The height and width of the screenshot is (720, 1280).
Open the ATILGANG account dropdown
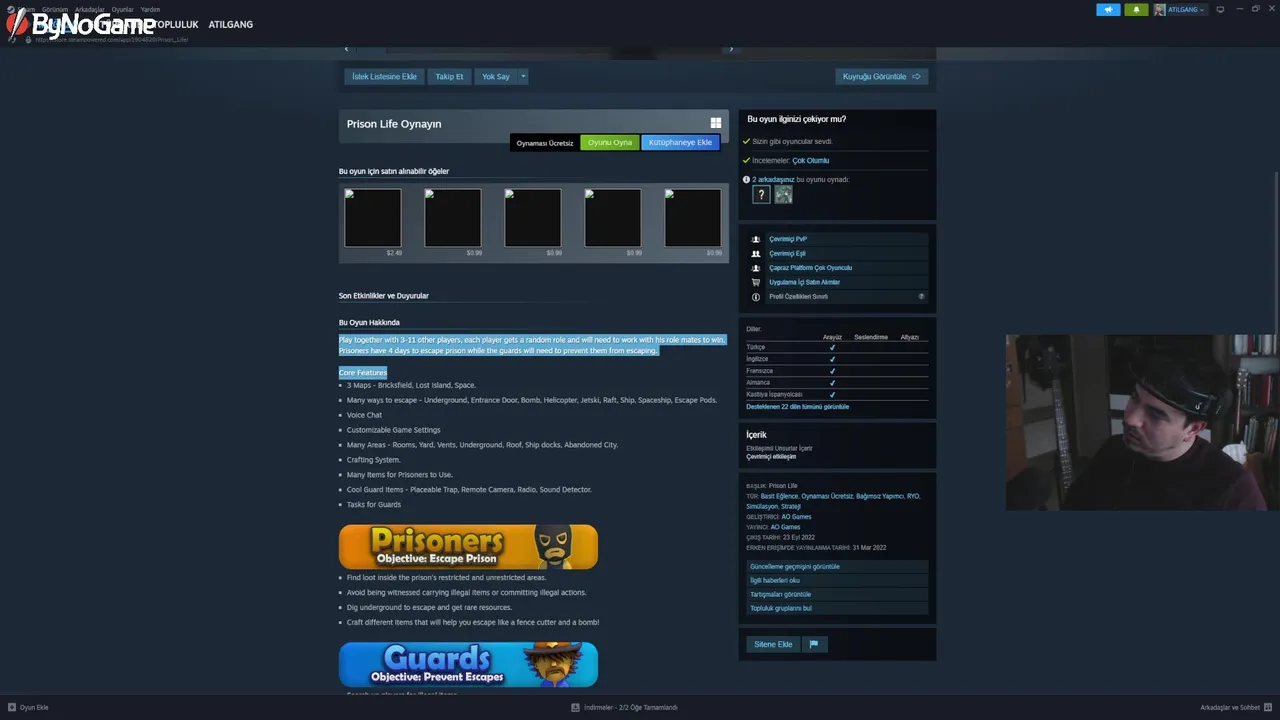(1180, 9)
